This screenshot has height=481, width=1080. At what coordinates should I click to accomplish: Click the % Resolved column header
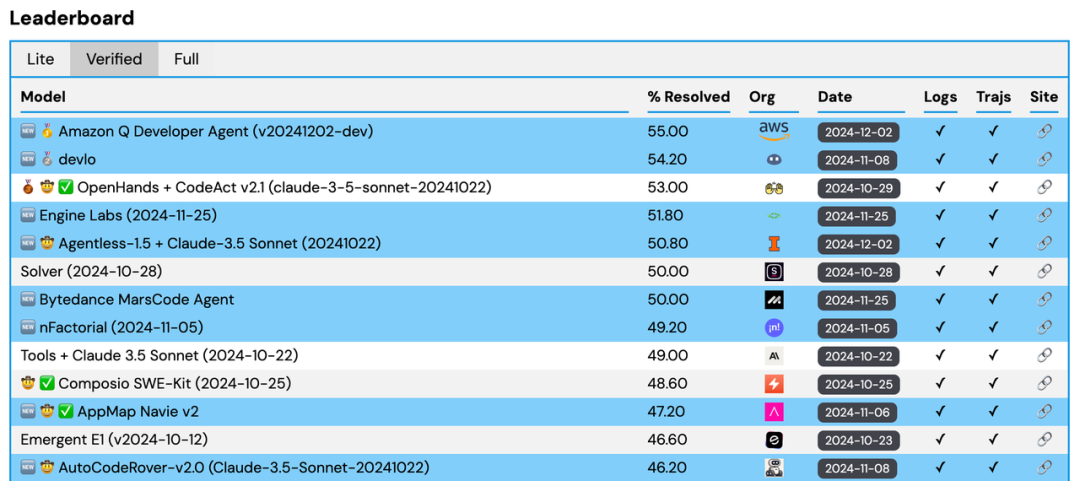[689, 97]
